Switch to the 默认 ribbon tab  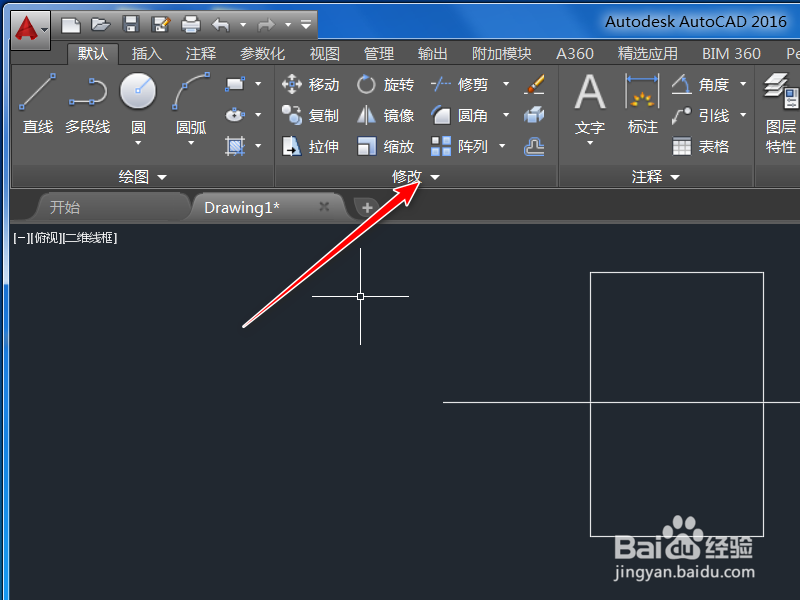pyautogui.click(x=93, y=54)
